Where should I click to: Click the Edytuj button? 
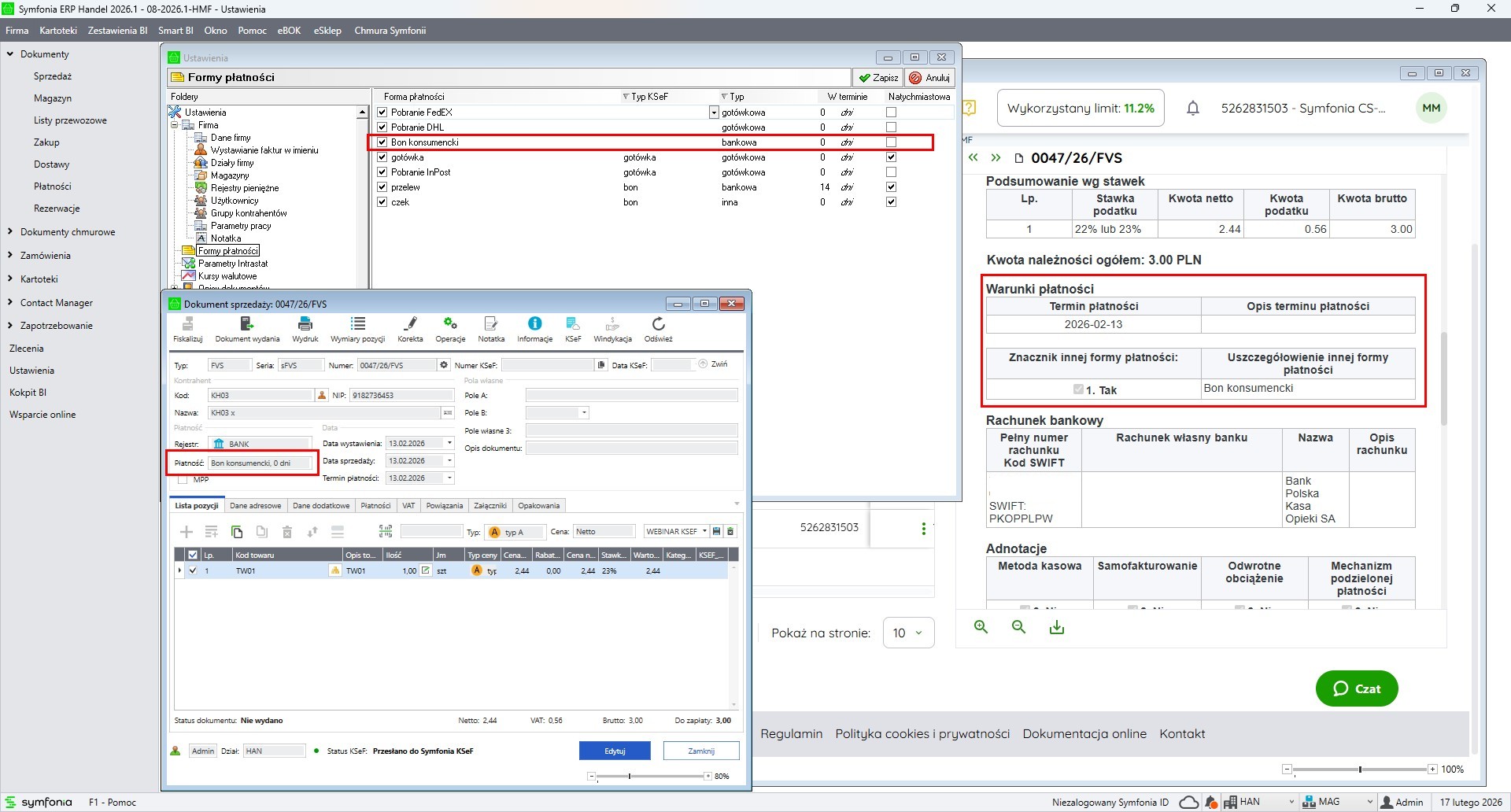615,751
